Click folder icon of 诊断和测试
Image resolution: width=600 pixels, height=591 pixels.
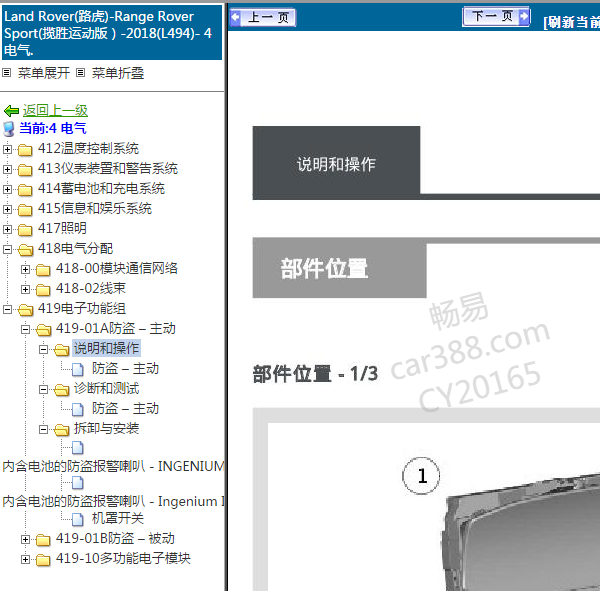click(x=61, y=389)
